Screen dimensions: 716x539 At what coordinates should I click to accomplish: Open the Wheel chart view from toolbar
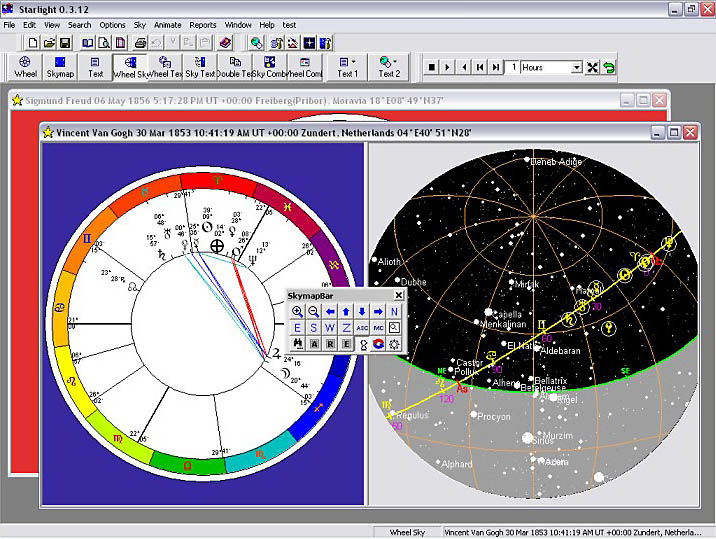coord(25,67)
